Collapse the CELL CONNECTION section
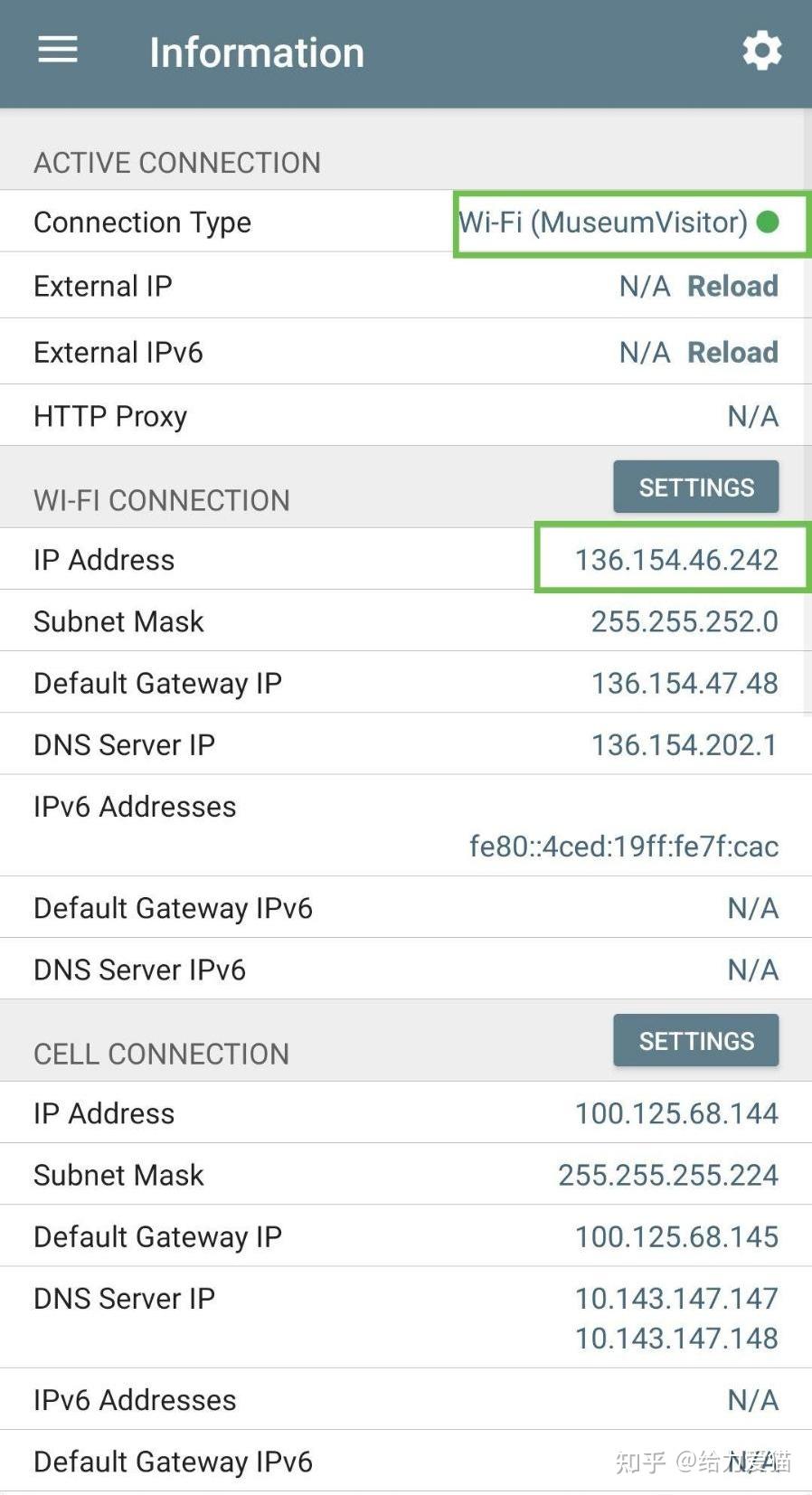Screen dimensions: 812x1495 coord(161,1053)
